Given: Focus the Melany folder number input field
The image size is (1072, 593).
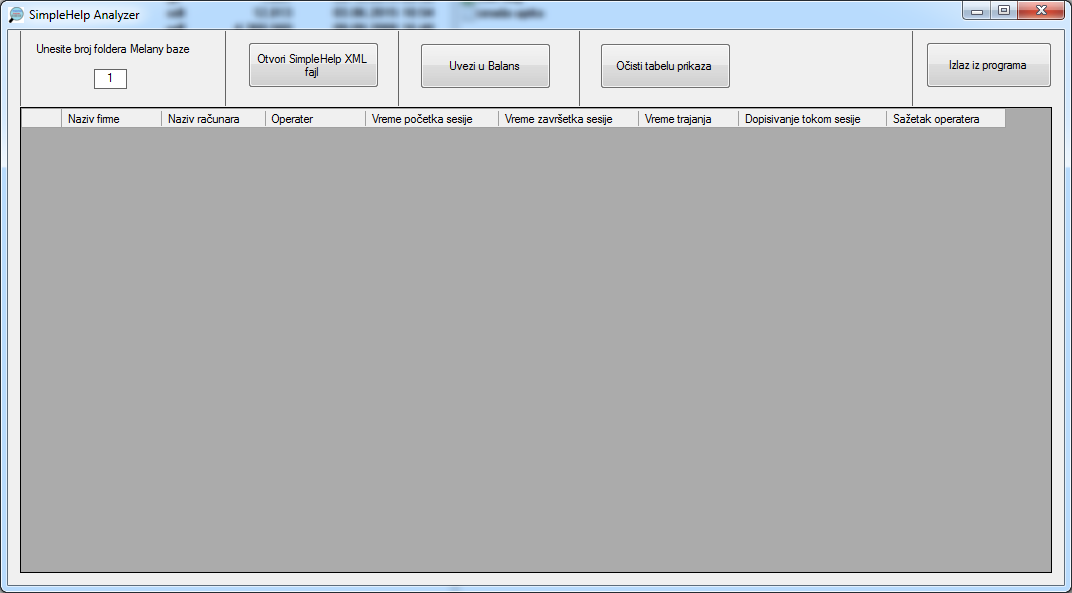Looking at the screenshot, I should point(110,78).
